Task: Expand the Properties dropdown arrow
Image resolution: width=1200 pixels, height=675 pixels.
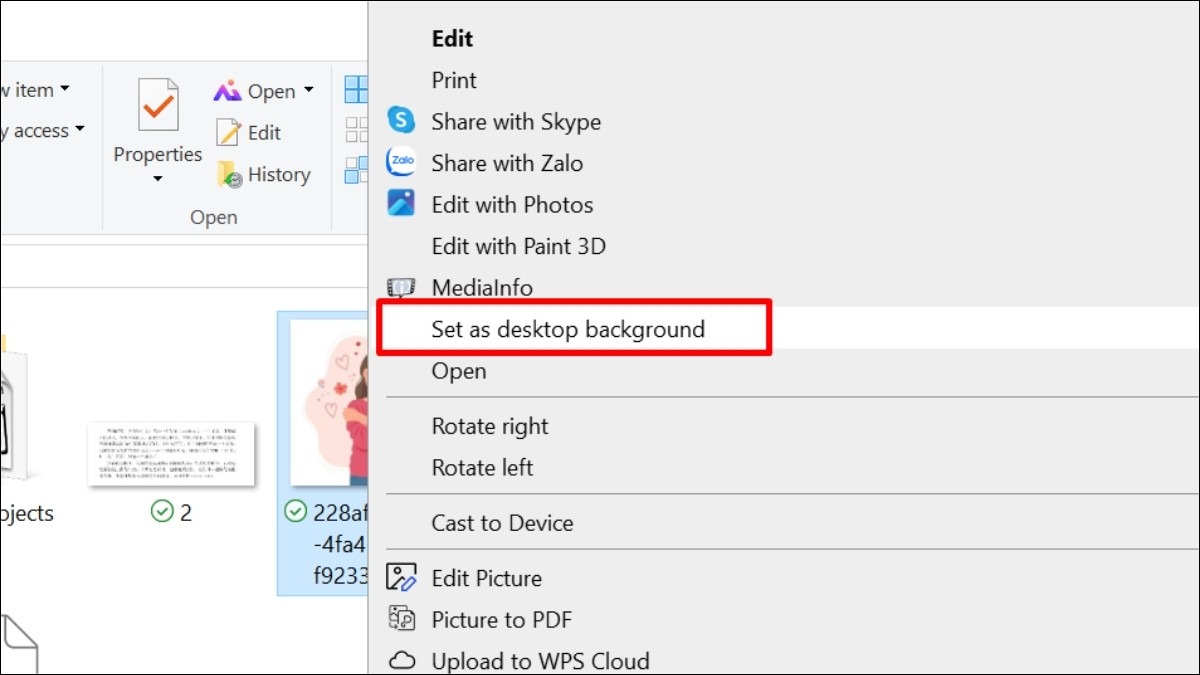Action: [x=158, y=180]
